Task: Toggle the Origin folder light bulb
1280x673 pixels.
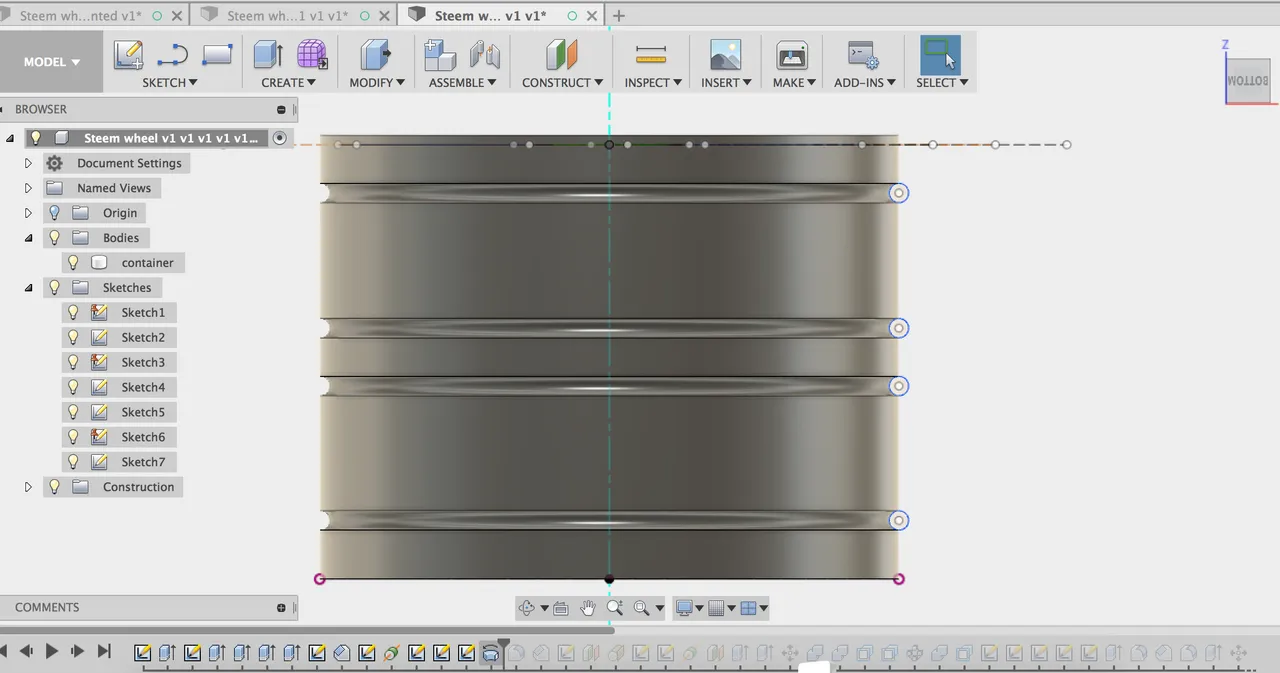Action: click(x=55, y=213)
